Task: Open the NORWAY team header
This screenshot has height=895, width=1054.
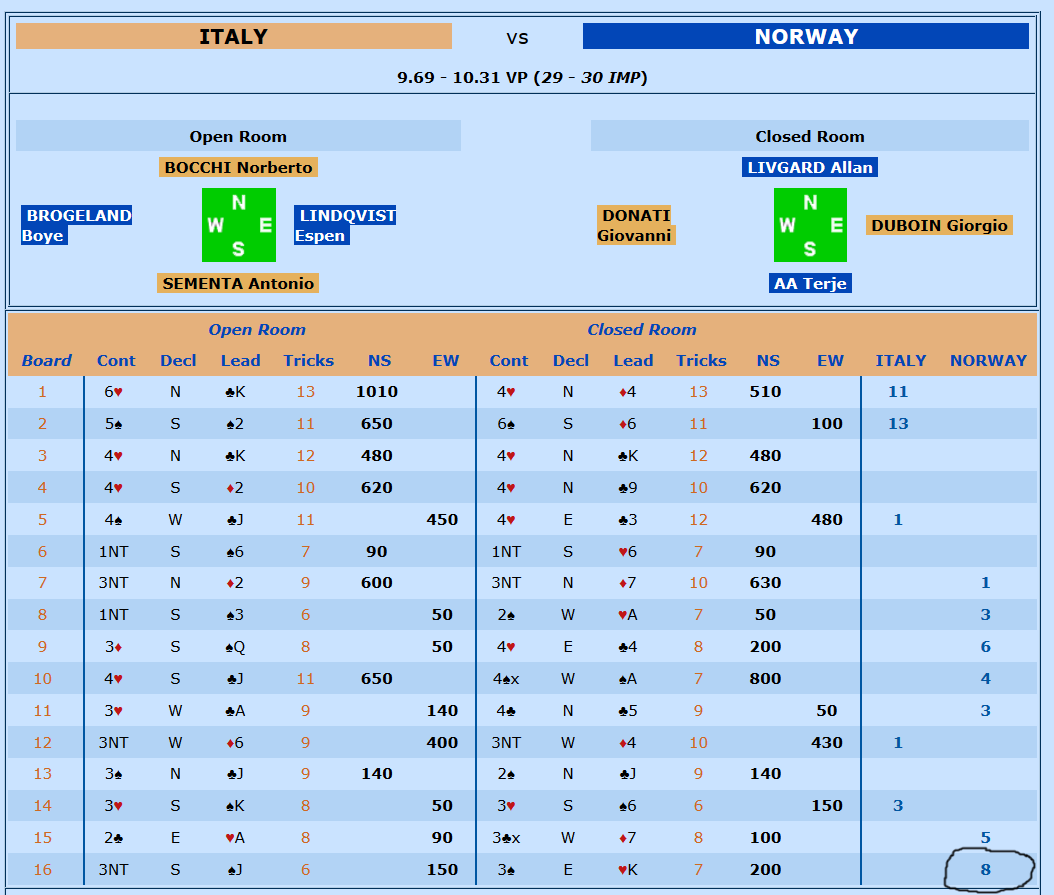Action: [x=805, y=37]
